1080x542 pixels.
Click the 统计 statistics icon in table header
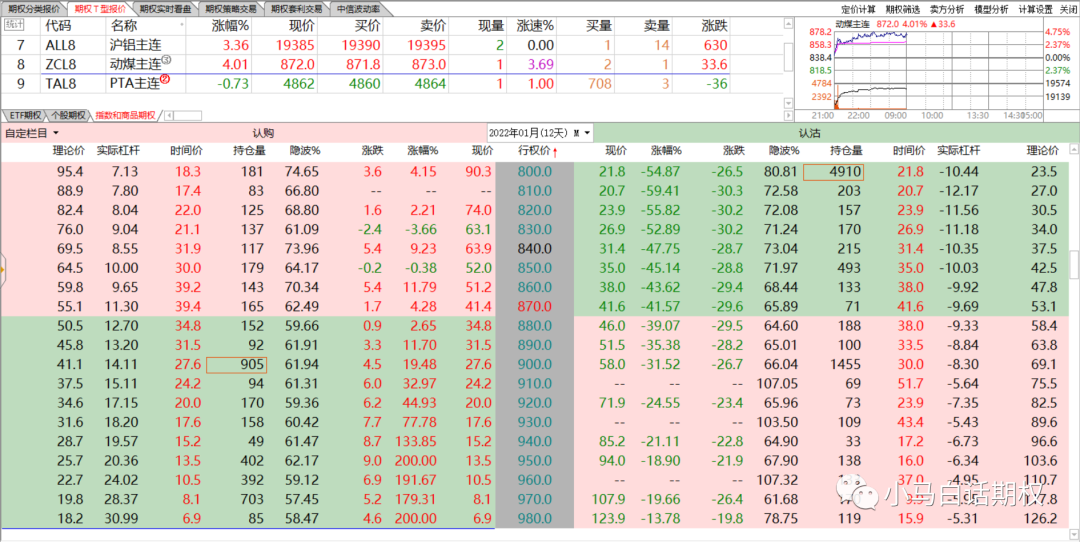click(15, 24)
